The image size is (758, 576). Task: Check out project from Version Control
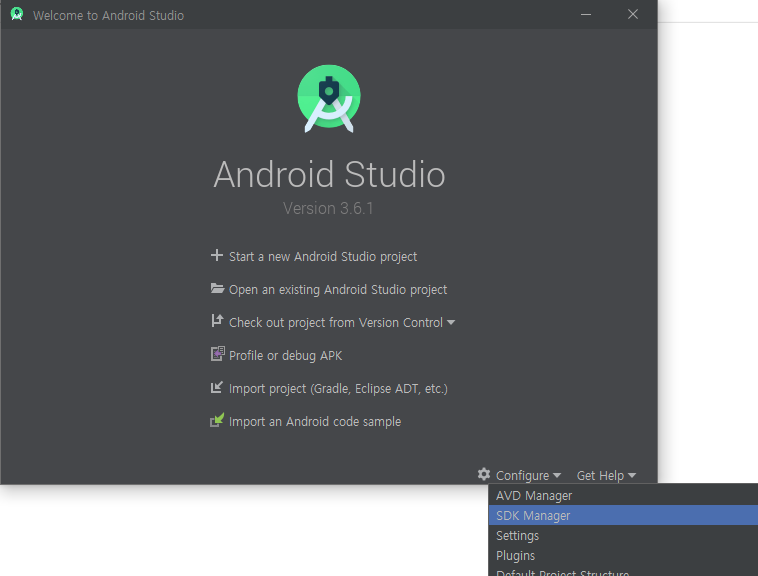[x=335, y=322]
